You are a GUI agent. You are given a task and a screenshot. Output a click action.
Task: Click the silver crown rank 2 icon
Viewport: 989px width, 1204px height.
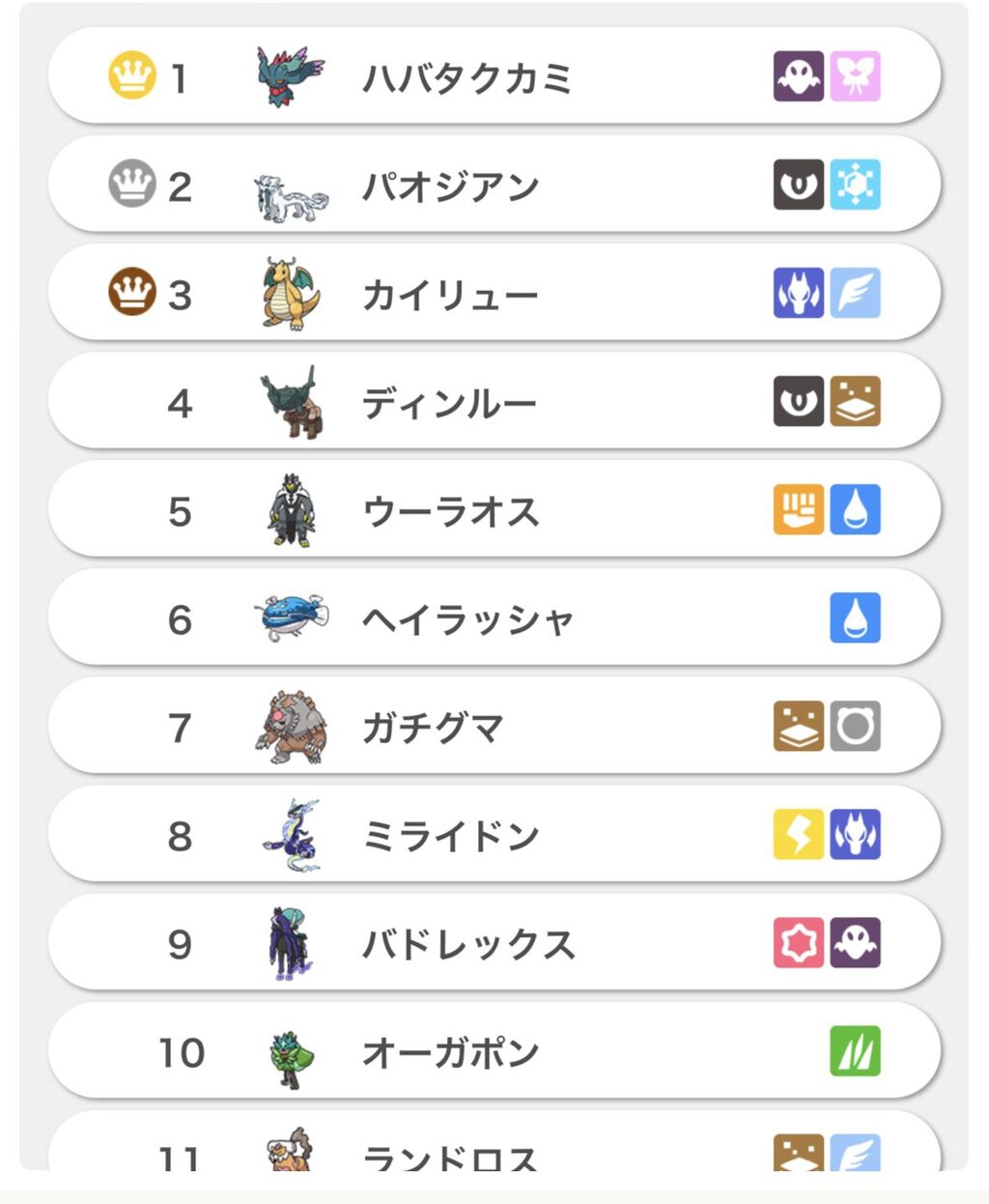(x=131, y=183)
